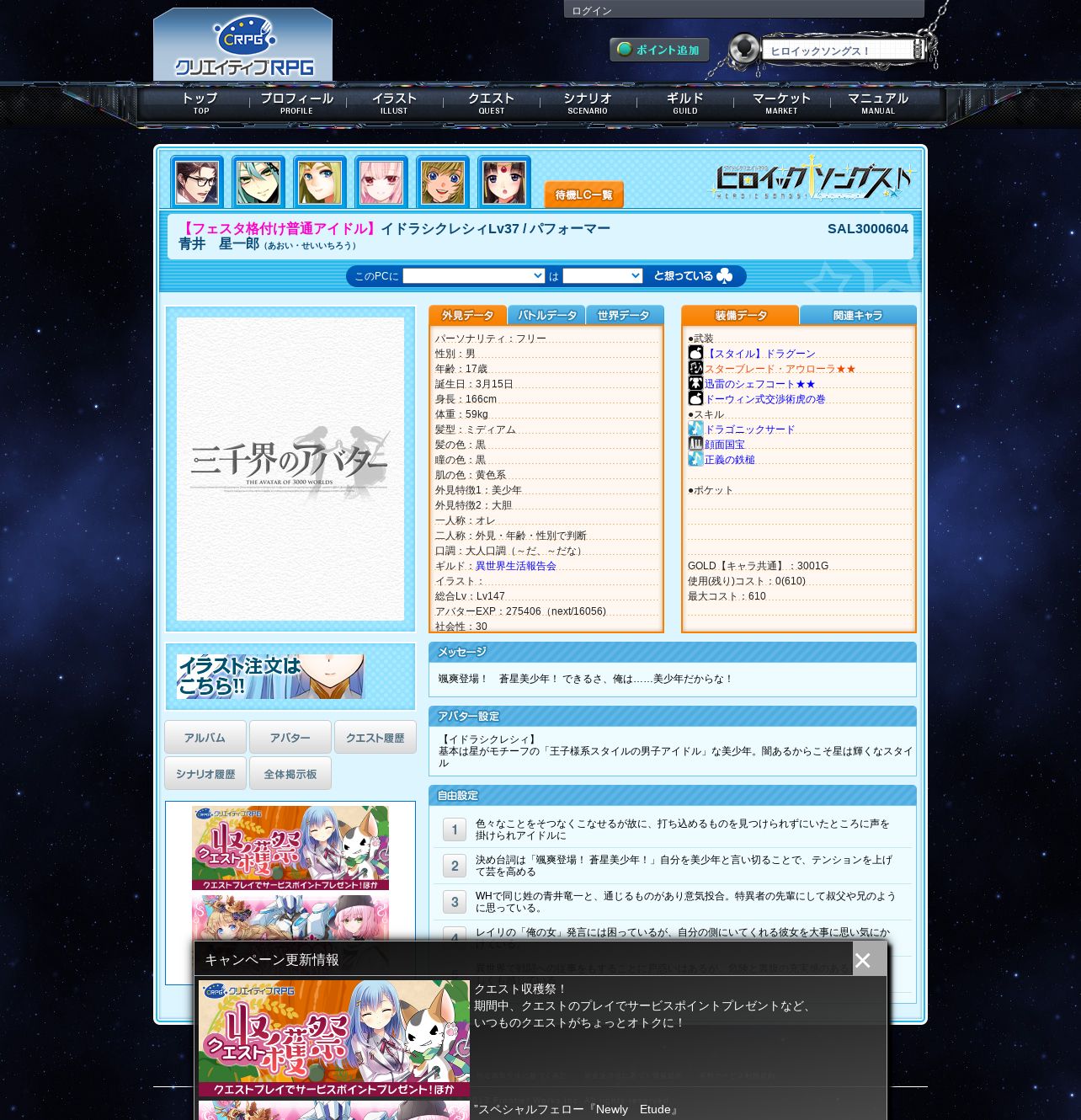Open the 顔面国宝 skill link
Viewport: 1081px width, 1120px height.
point(725,445)
